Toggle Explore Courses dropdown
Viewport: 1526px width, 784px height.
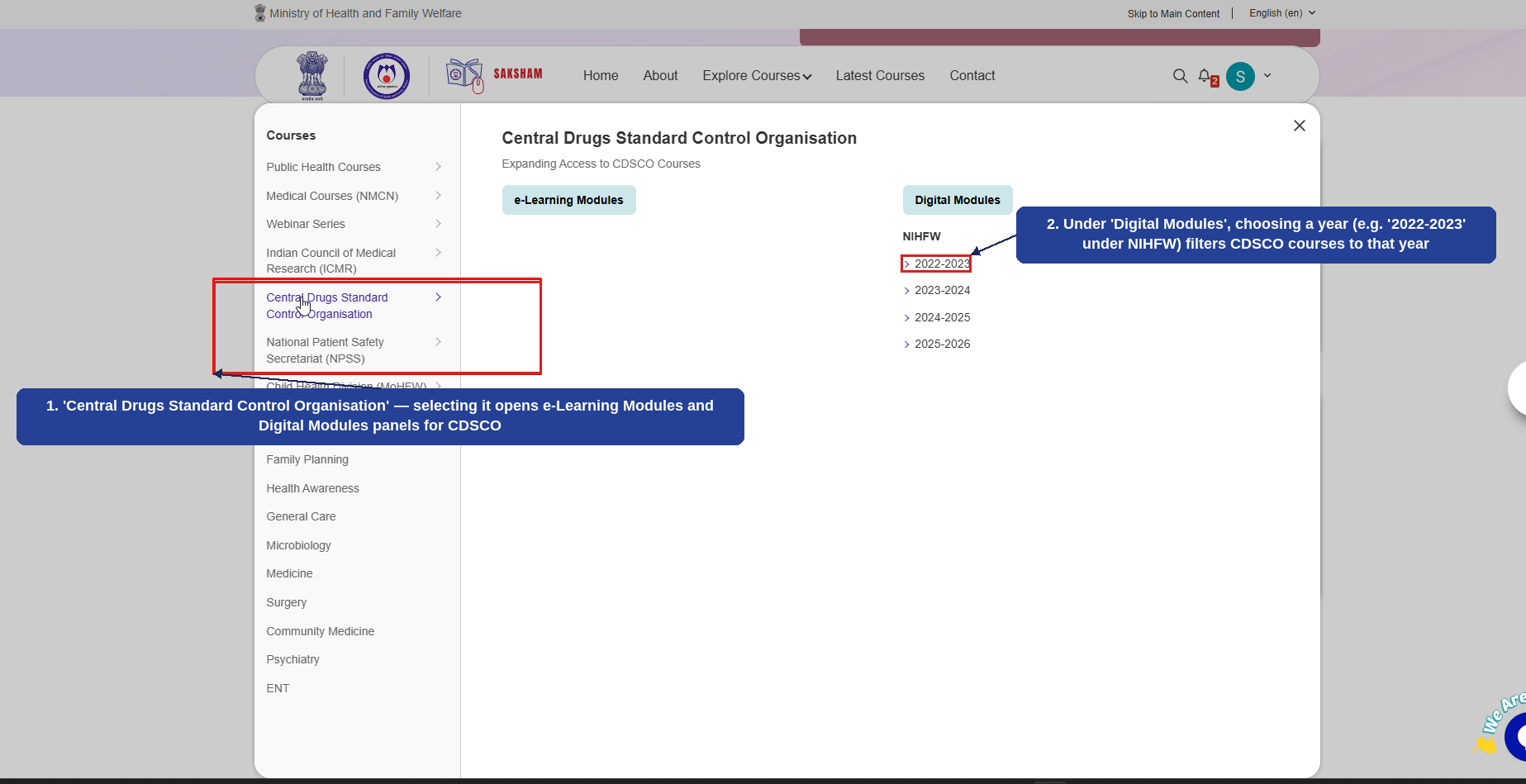pos(757,75)
